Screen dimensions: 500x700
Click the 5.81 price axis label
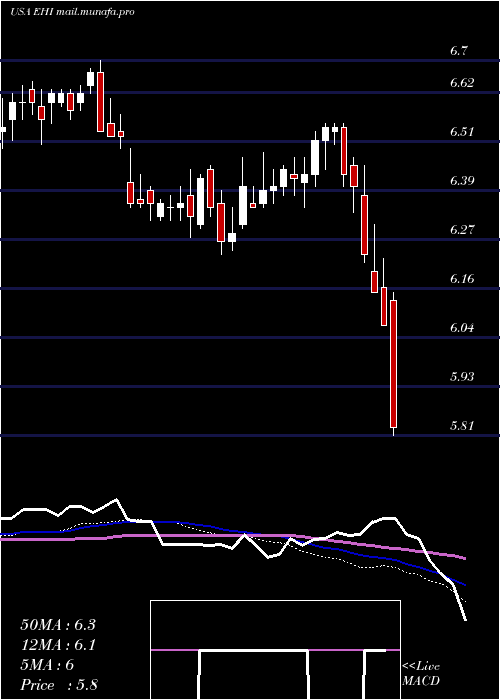[462, 425]
